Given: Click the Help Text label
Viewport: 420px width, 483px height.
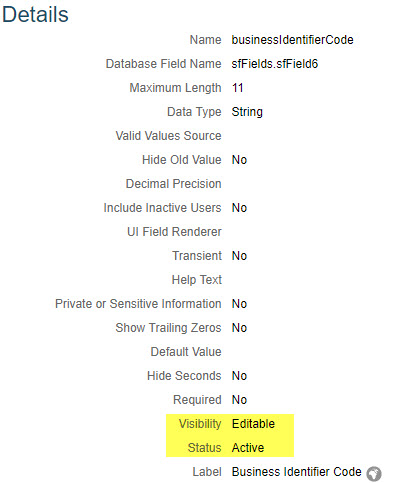Looking at the screenshot, I should (x=197, y=280).
